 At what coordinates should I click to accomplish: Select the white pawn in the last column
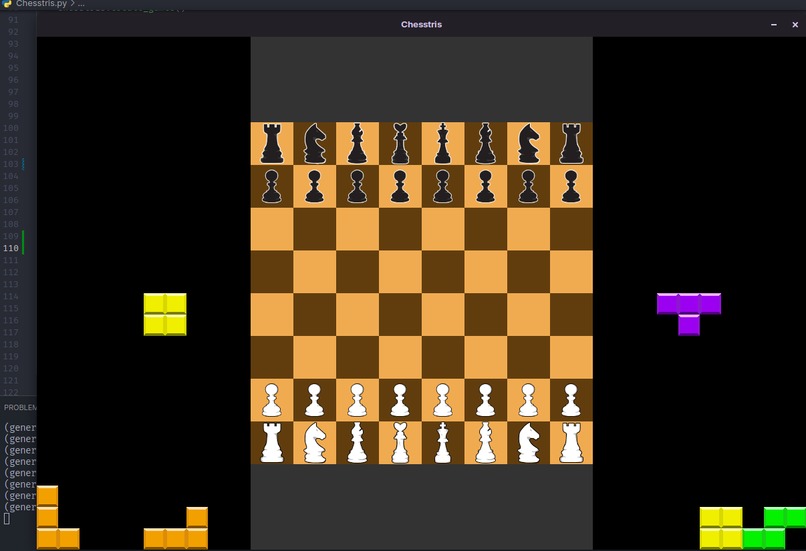coord(571,400)
